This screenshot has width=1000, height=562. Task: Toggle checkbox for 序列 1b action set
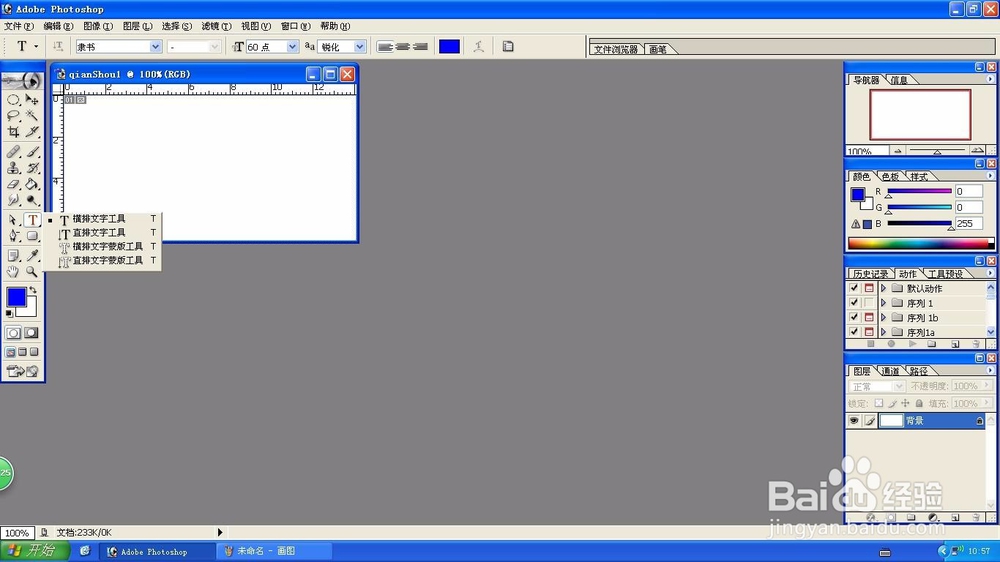pyautogui.click(x=854, y=318)
